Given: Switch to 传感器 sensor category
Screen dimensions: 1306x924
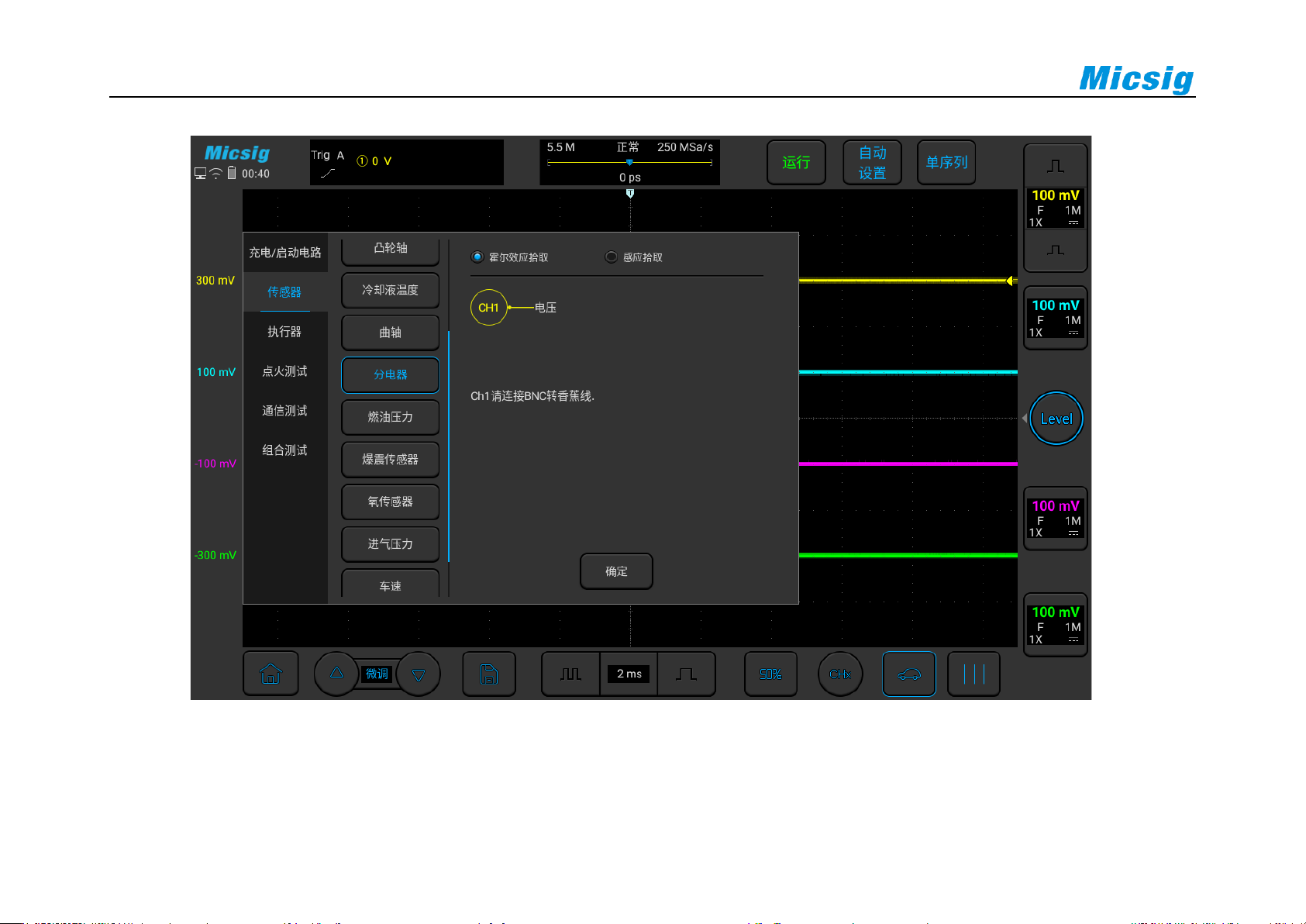Looking at the screenshot, I should [x=285, y=292].
